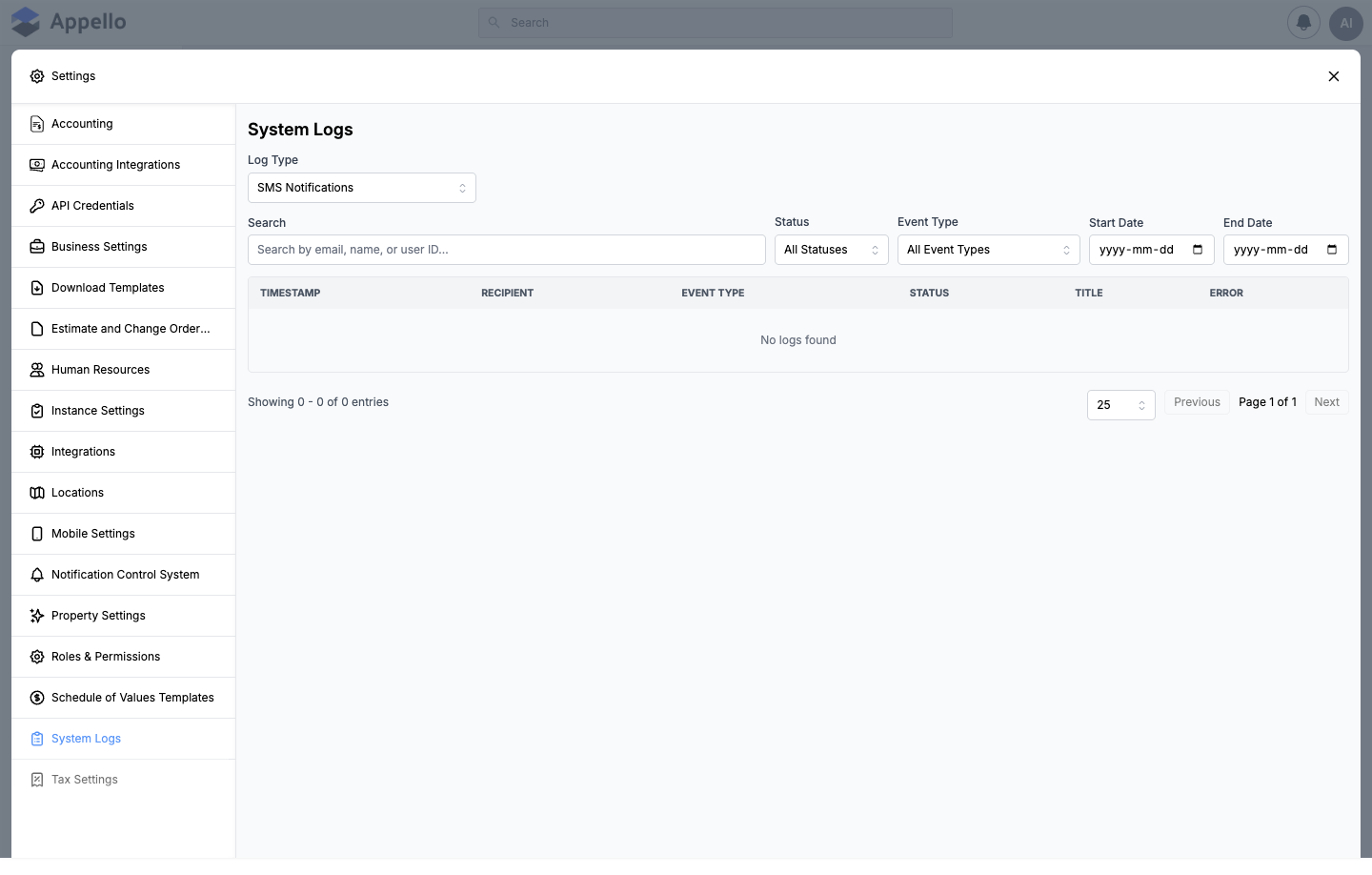Click the Business Settings briefcase icon

click(x=37, y=247)
